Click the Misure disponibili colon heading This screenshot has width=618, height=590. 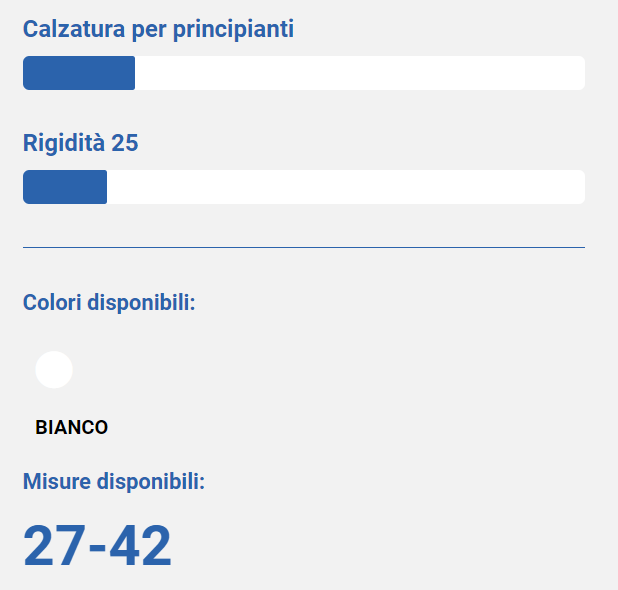point(114,482)
